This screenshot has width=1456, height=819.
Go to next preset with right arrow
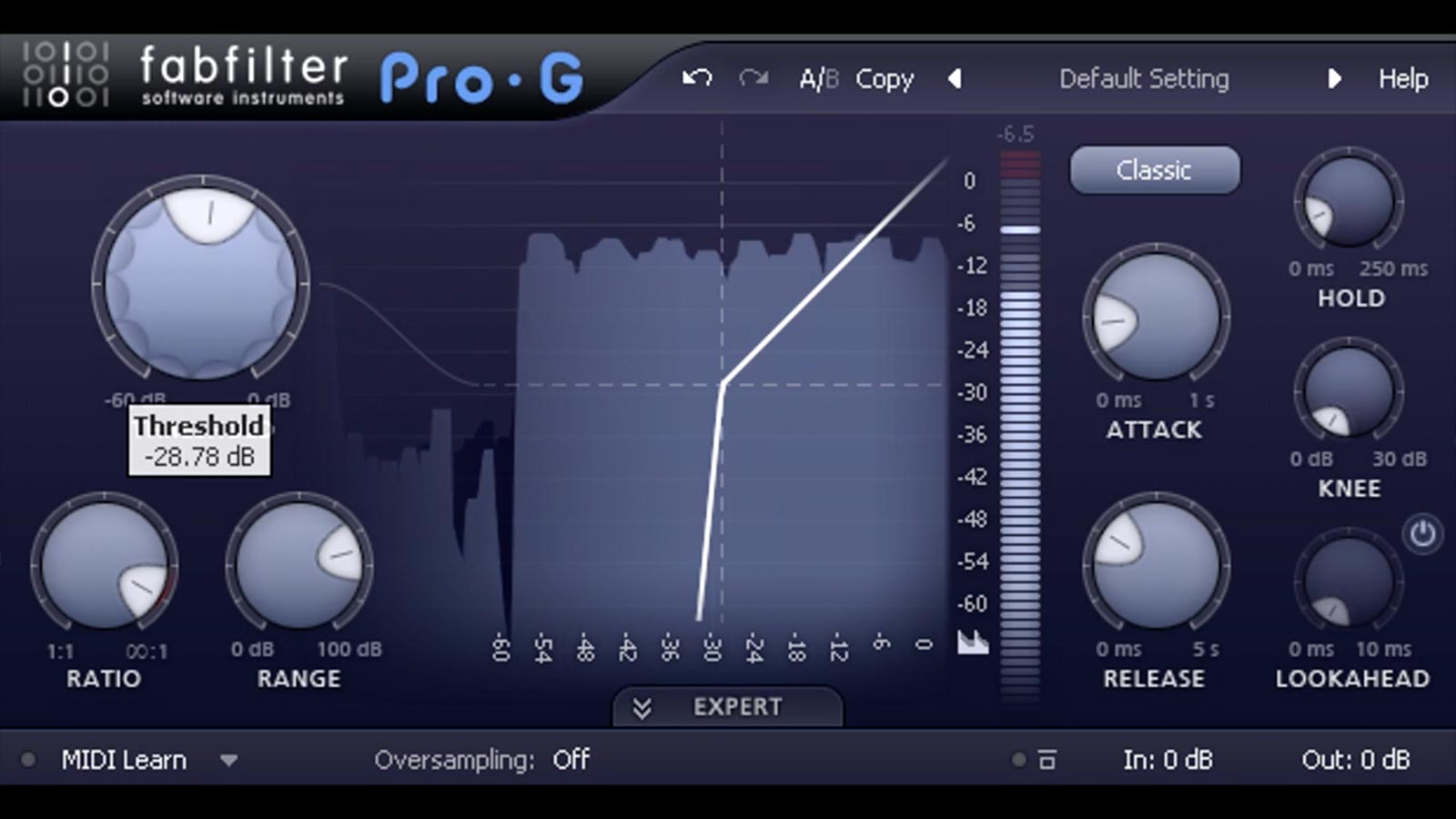click(x=1334, y=79)
